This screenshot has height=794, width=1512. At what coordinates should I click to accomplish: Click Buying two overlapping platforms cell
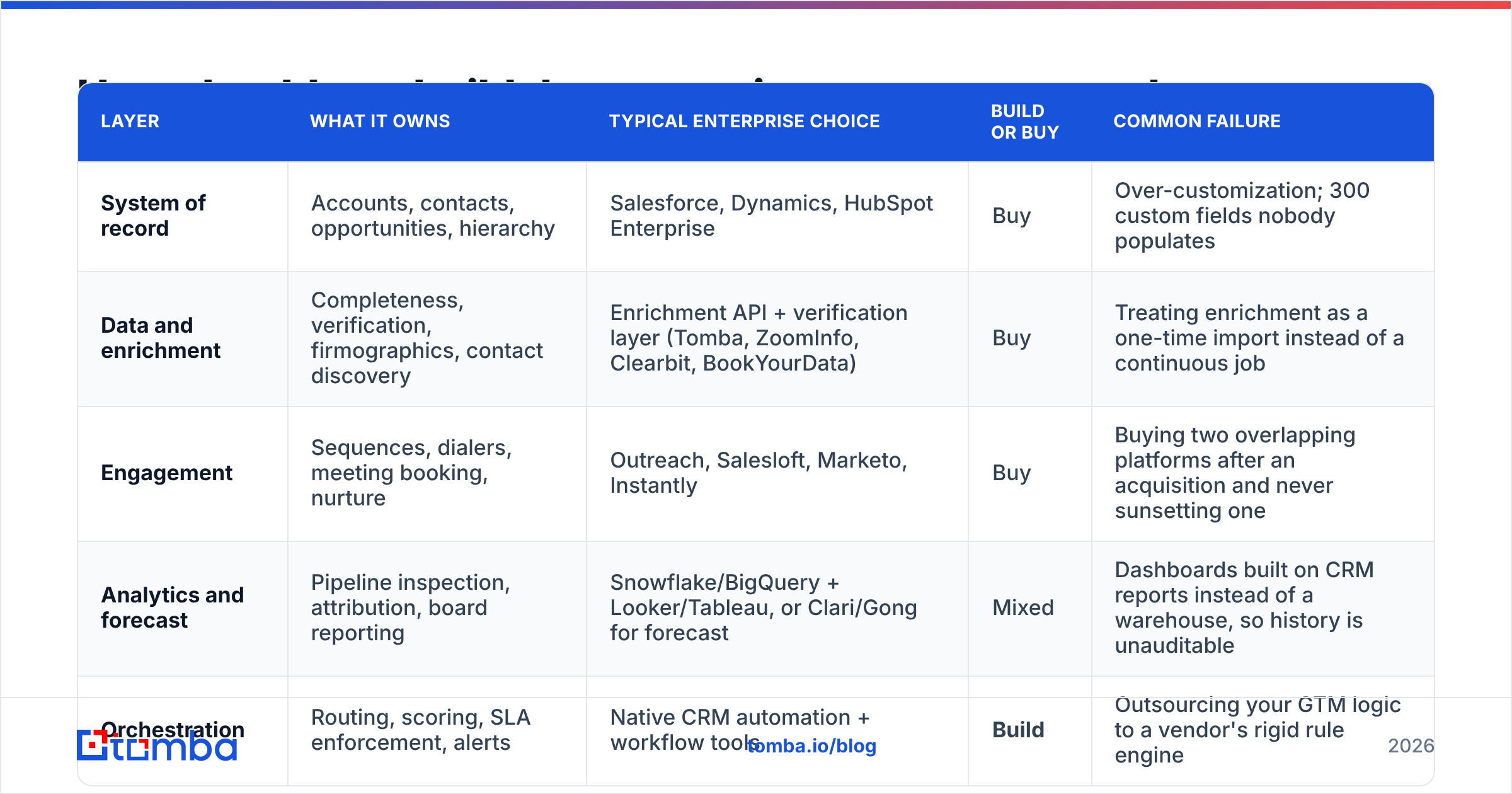1263,473
